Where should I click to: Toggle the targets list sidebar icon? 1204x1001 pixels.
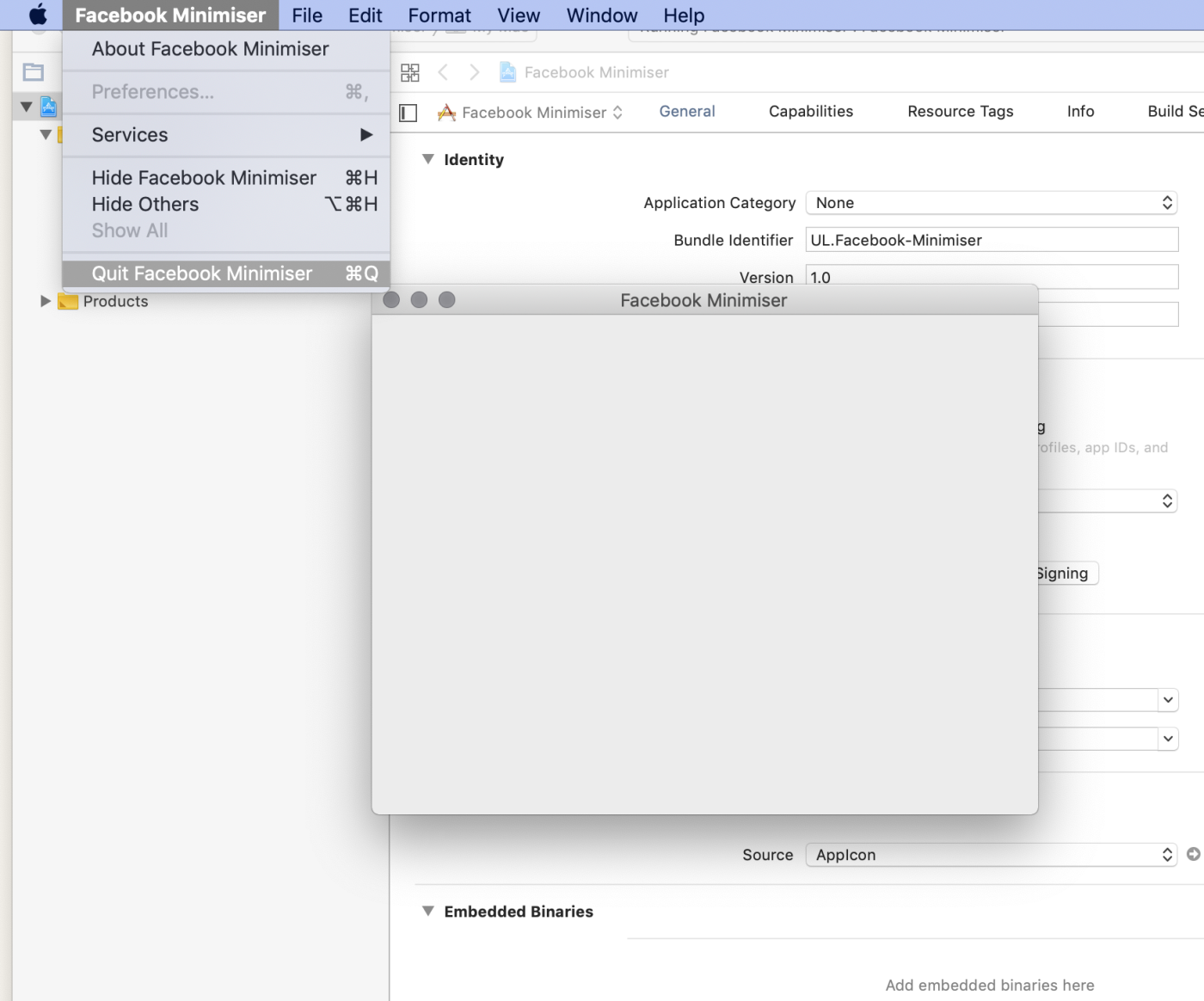click(408, 113)
